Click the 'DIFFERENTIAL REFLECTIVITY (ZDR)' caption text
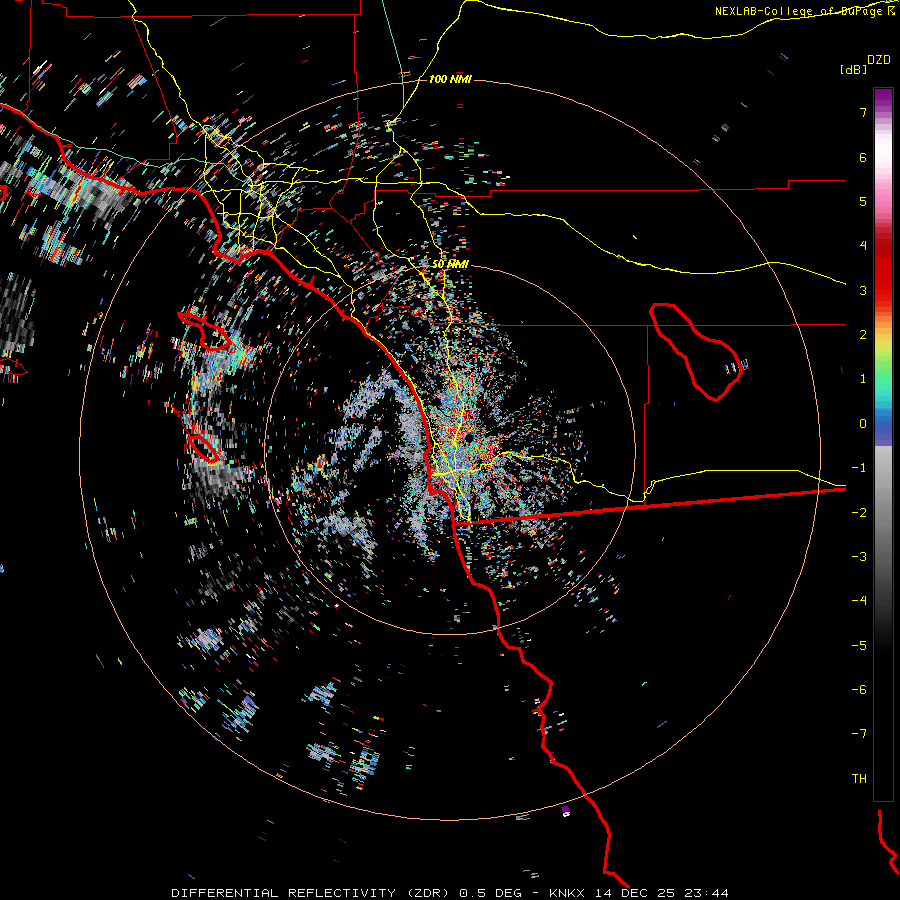Image resolution: width=900 pixels, height=900 pixels. click(x=312, y=893)
